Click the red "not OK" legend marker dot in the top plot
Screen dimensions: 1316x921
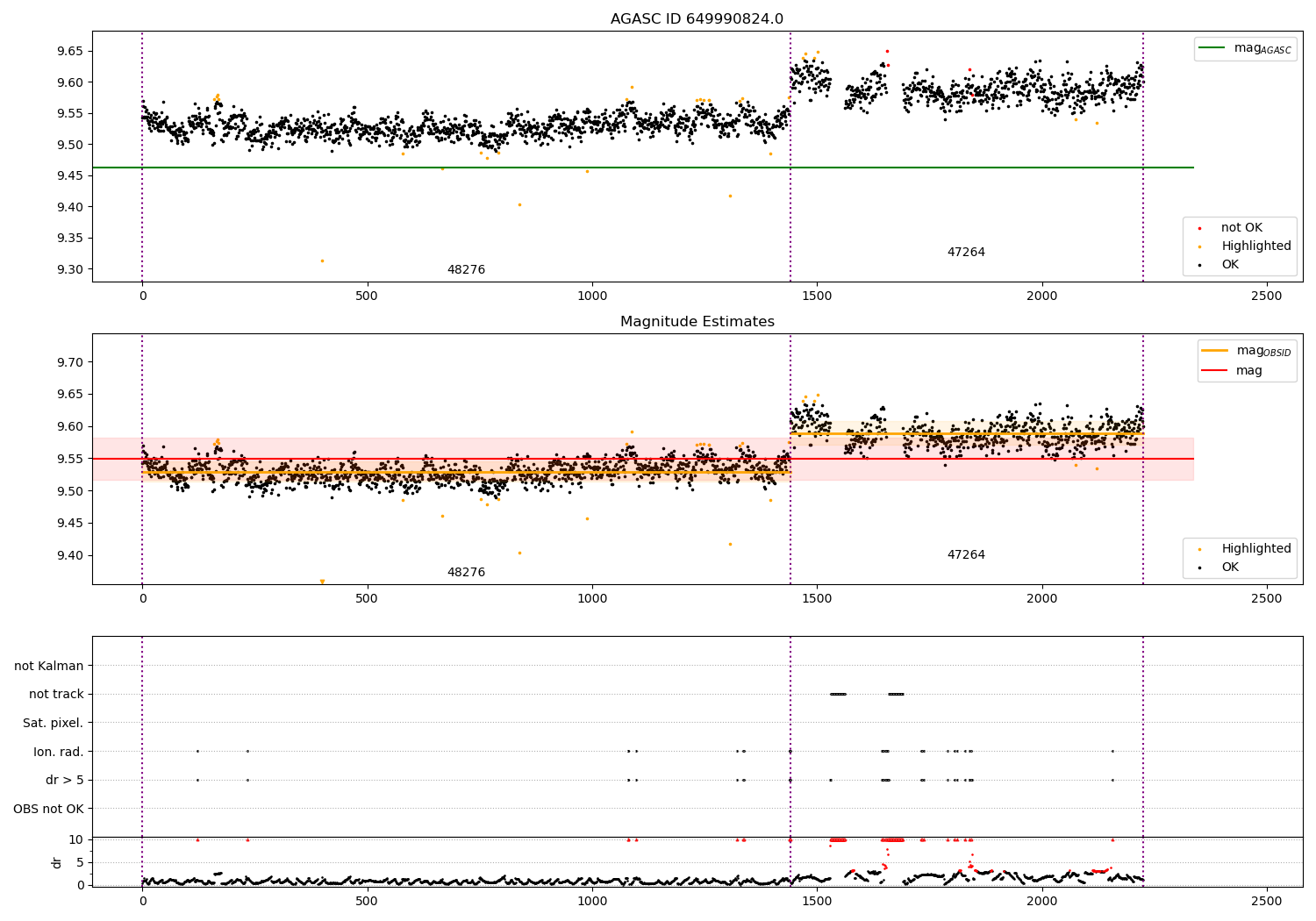click(x=1199, y=228)
